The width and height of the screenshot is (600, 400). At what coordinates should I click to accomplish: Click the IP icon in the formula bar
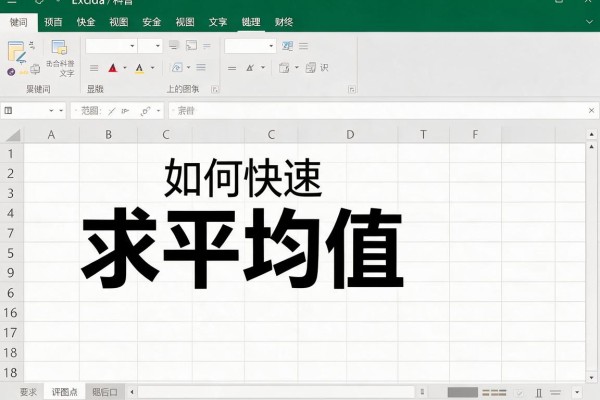[x=125, y=111]
